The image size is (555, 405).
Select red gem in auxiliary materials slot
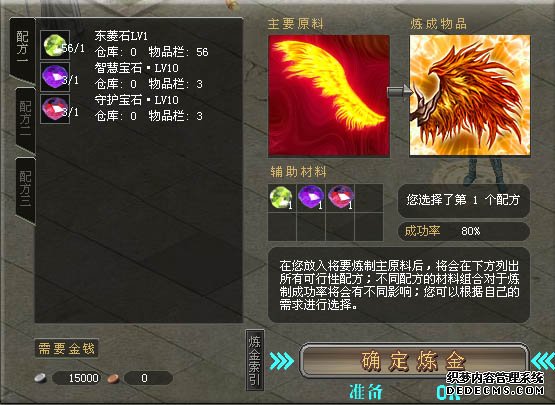coord(340,198)
